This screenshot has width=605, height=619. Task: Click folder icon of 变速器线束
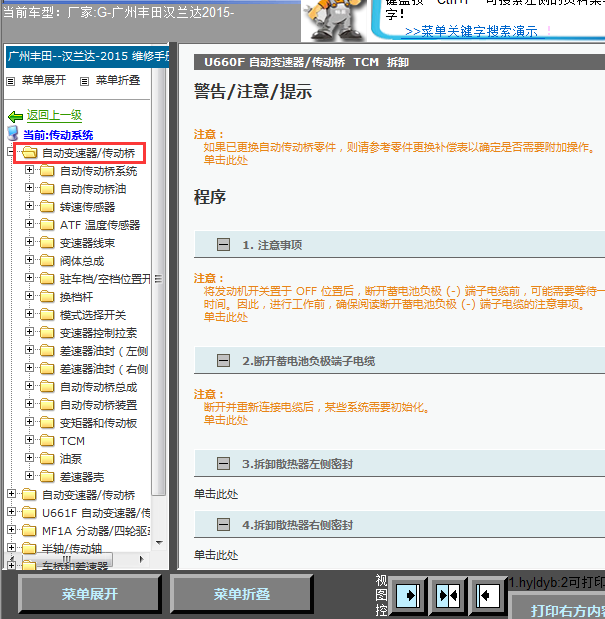[x=47, y=243]
